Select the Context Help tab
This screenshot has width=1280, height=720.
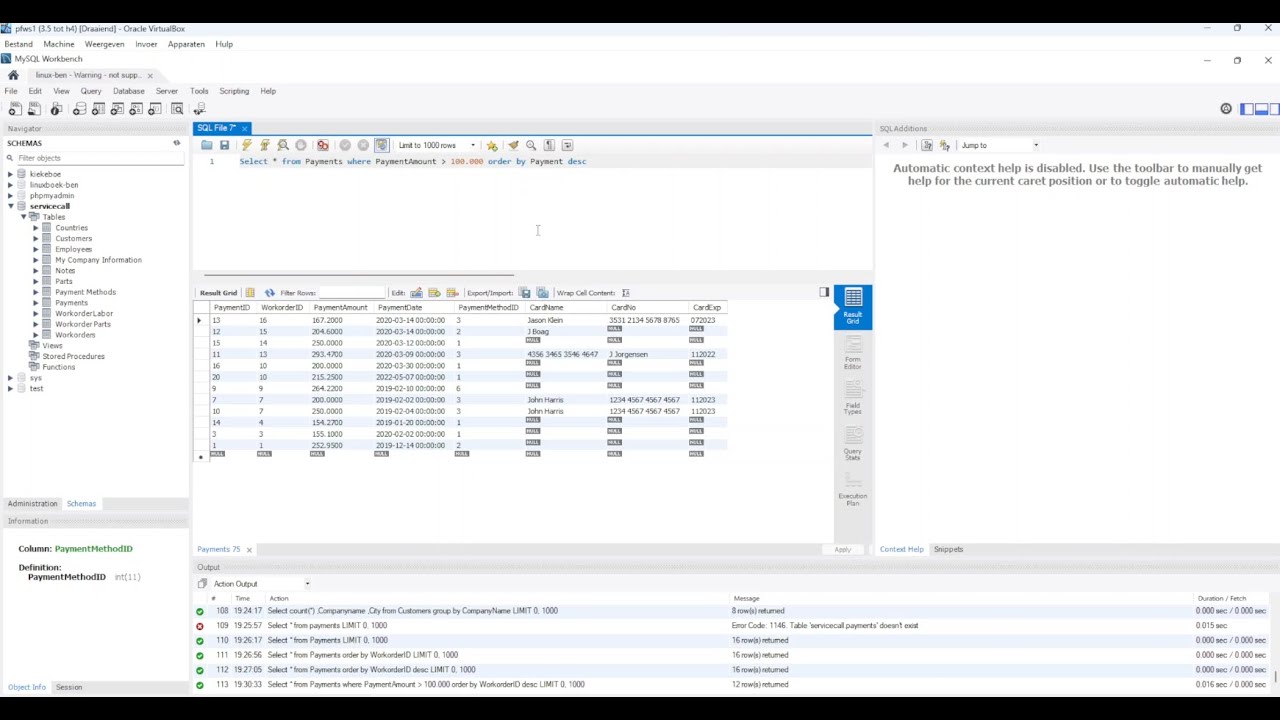(x=902, y=549)
